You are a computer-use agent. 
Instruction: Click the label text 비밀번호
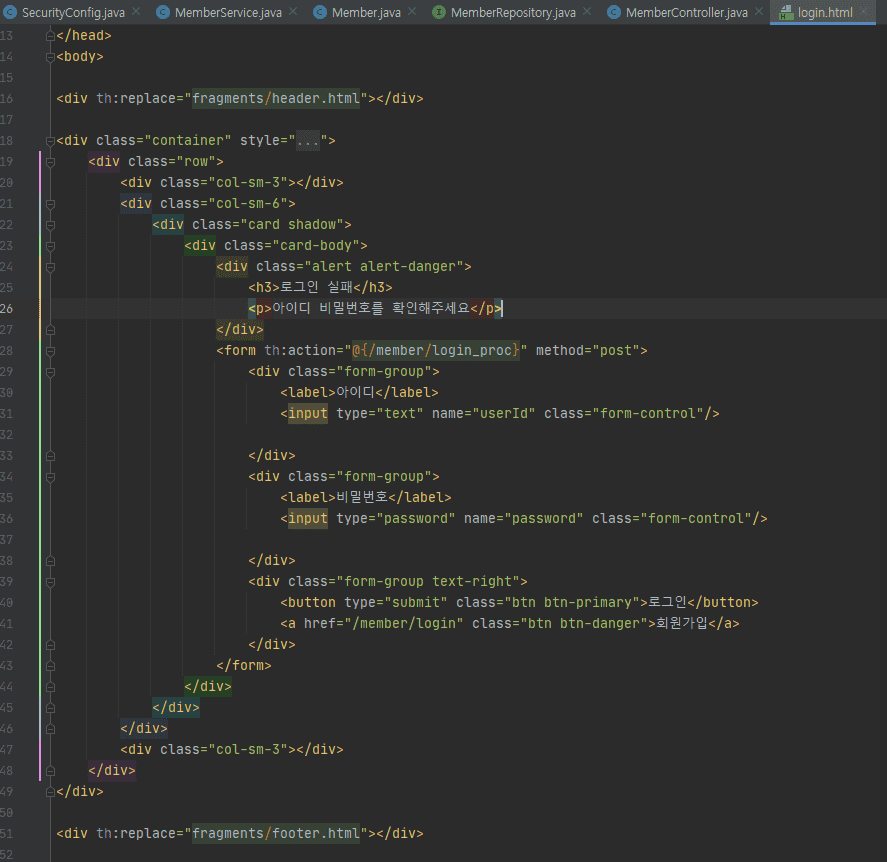click(x=362, y=497)
